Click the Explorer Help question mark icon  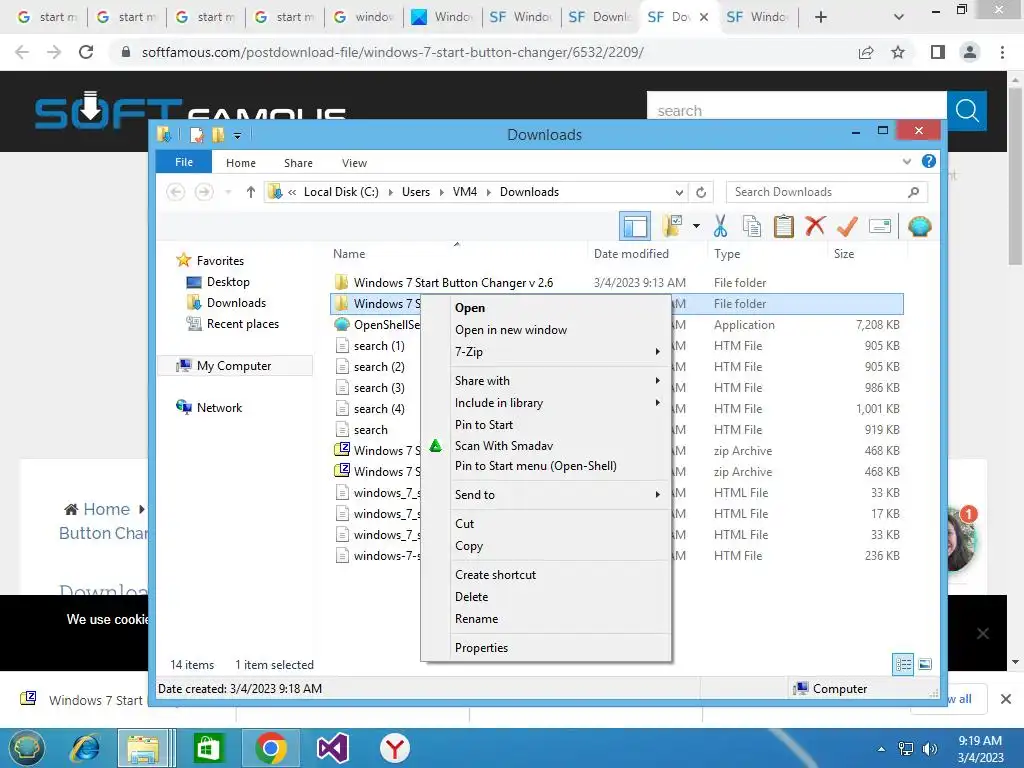[928, 161]
